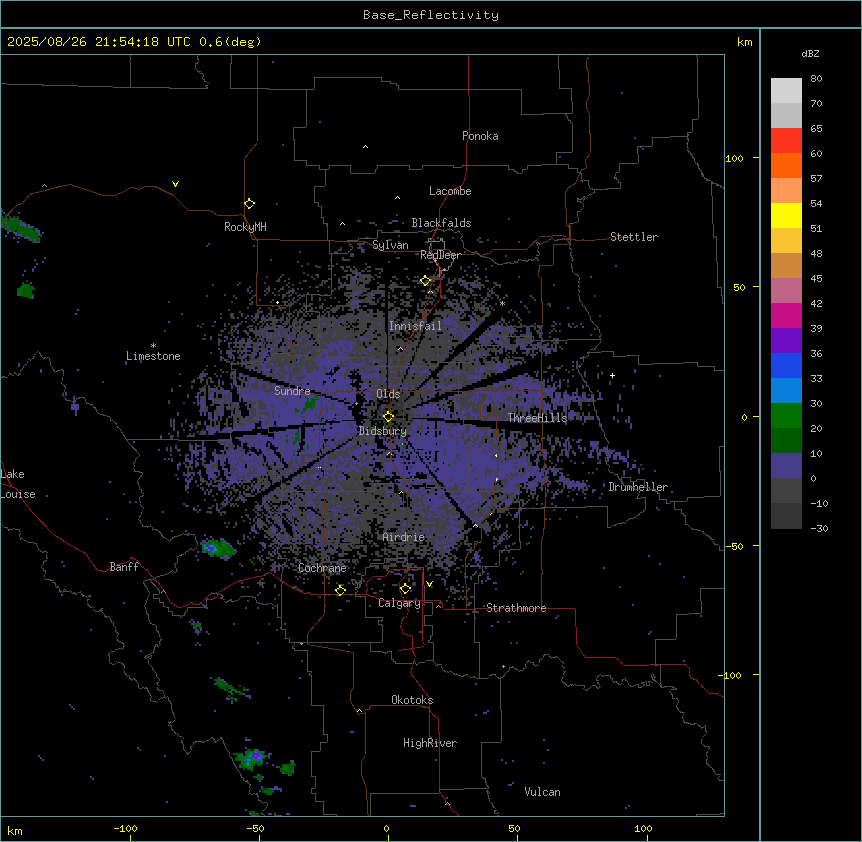Click the dBZ legend heading

810,54
